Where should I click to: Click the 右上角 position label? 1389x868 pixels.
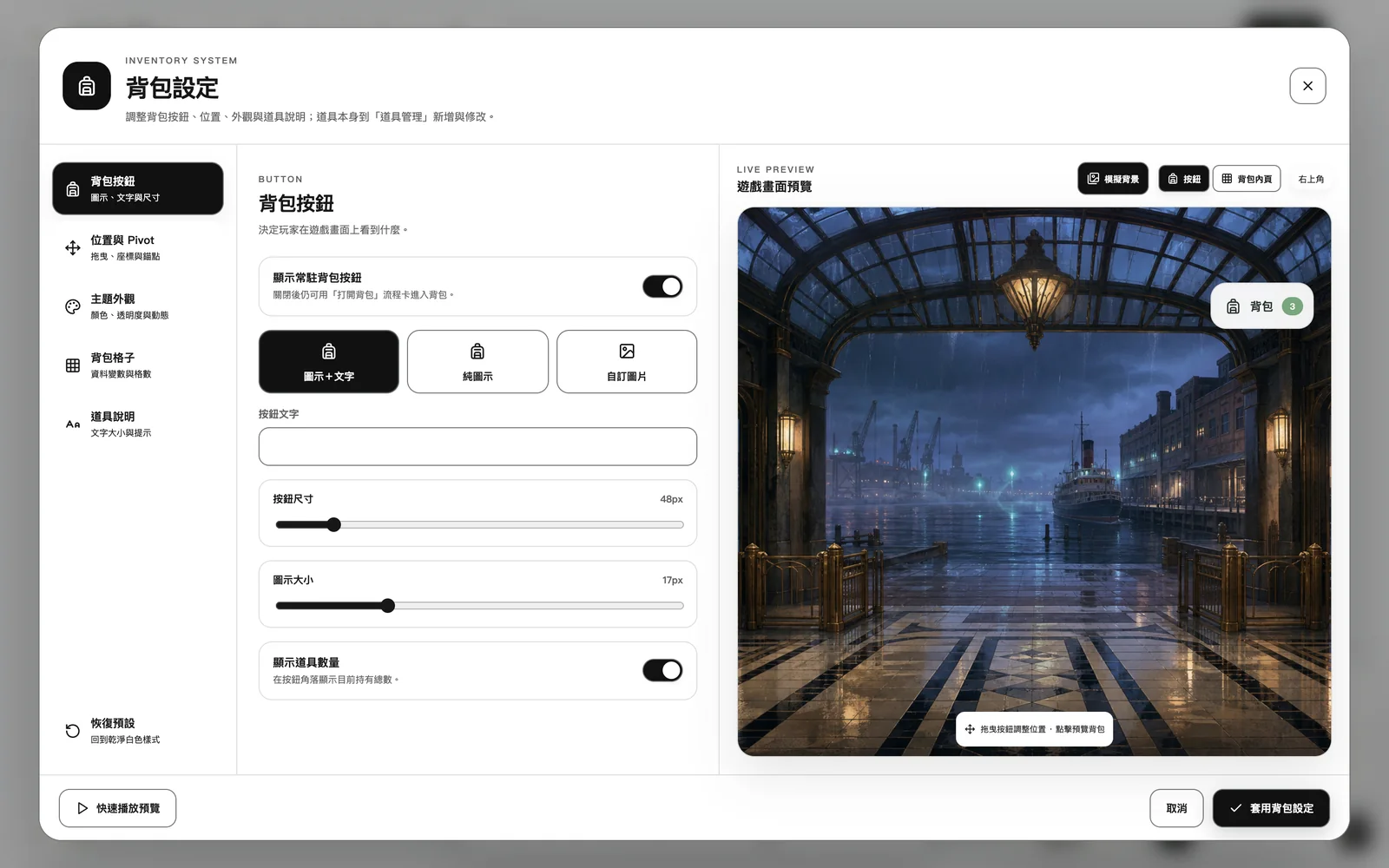[x=1311, y=180]
